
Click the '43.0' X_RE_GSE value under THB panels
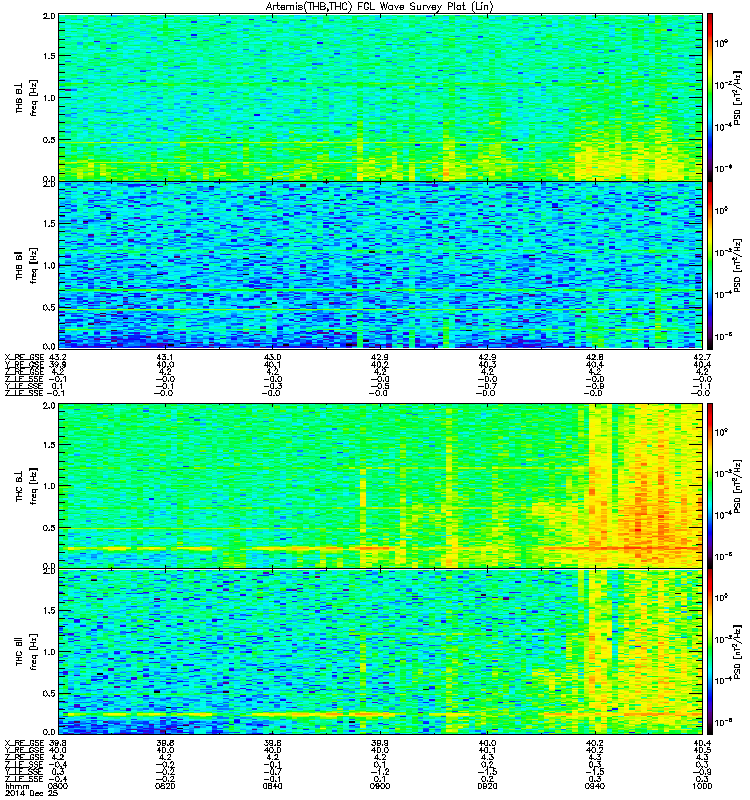point(272,357)
